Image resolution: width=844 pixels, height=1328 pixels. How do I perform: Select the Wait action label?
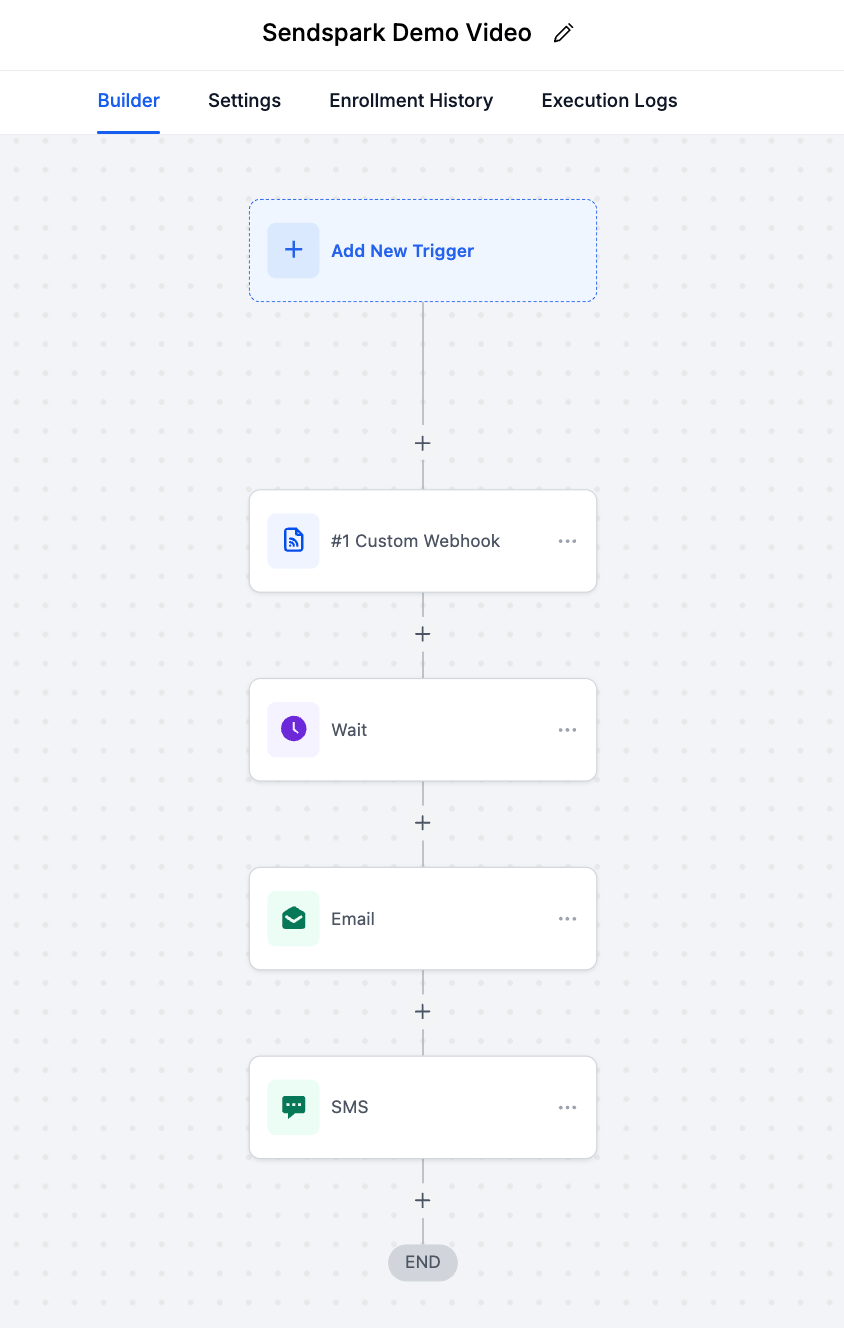tap(349, 730)
